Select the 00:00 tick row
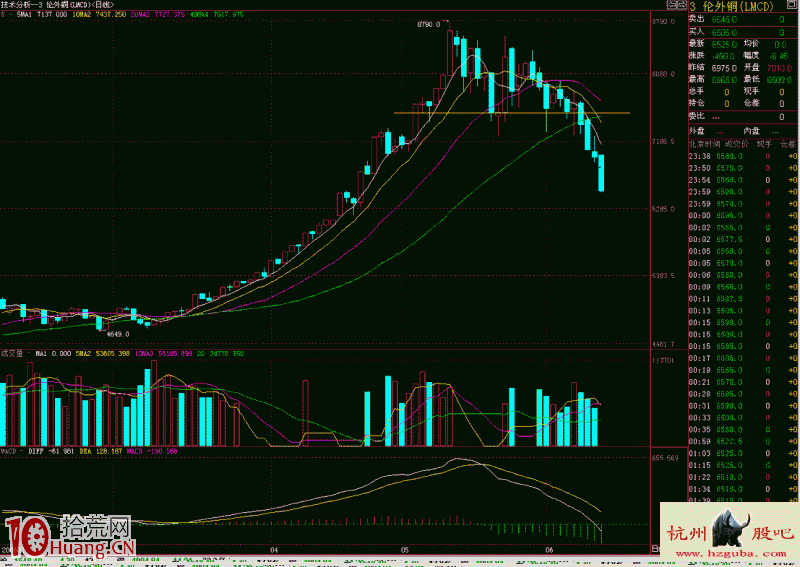The height and width of the screenshot is (567, 800). coord(743,215)
